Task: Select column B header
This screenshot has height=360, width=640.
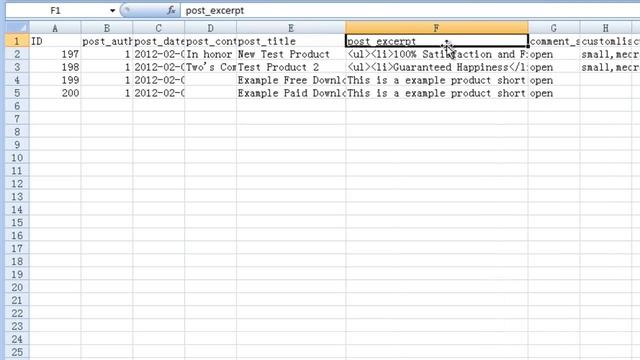Action: point(107,28)
